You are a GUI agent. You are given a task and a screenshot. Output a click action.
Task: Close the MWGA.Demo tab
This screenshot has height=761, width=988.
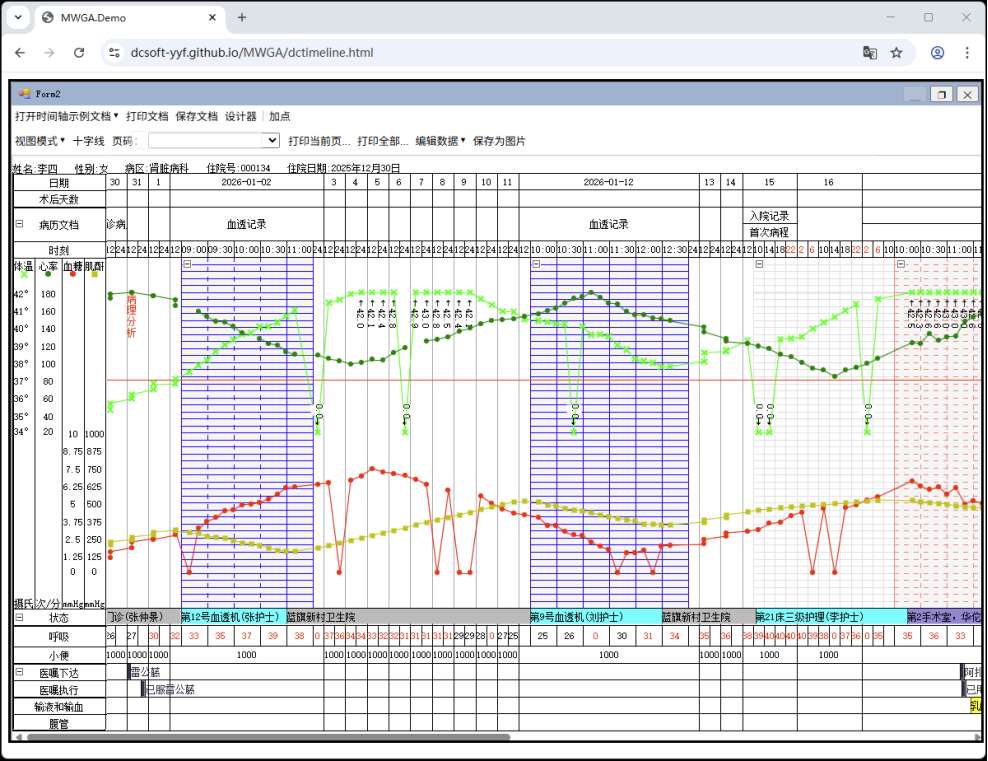(x=212, y=18)
